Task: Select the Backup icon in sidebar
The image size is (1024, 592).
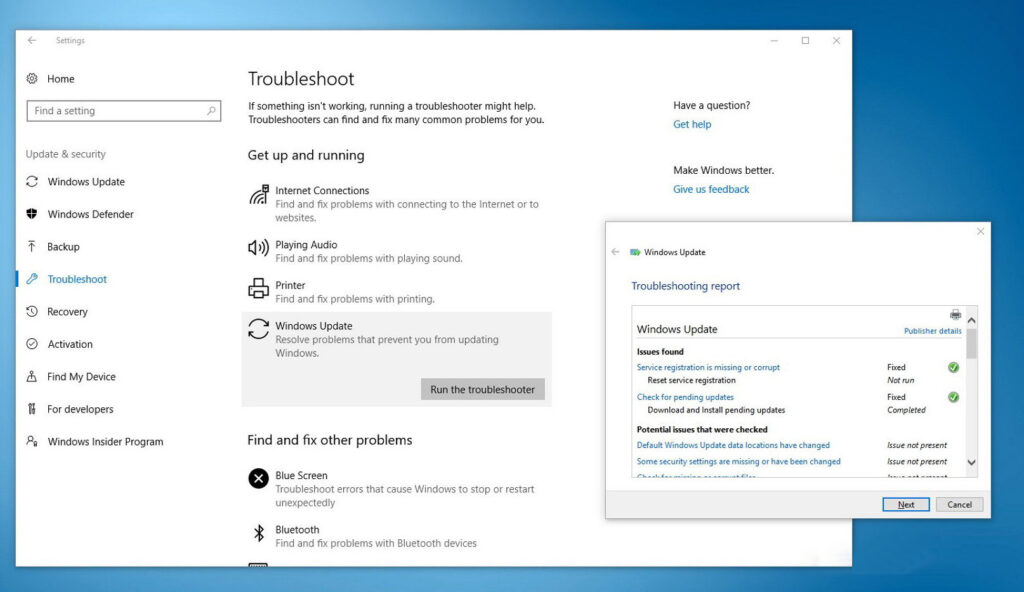Action: 32,246
